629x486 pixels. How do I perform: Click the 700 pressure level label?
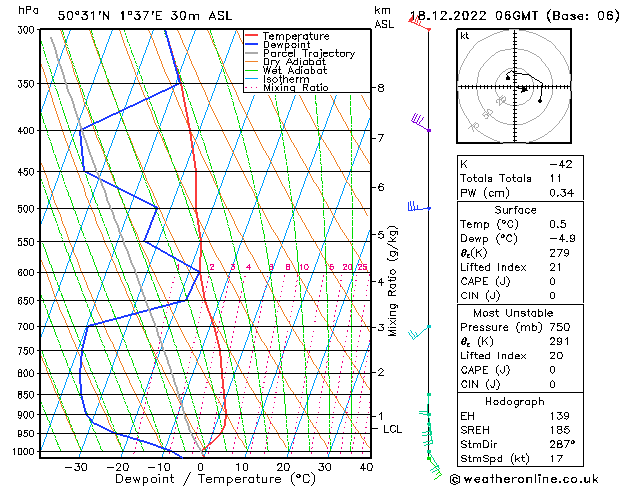[x=28, y=327]
